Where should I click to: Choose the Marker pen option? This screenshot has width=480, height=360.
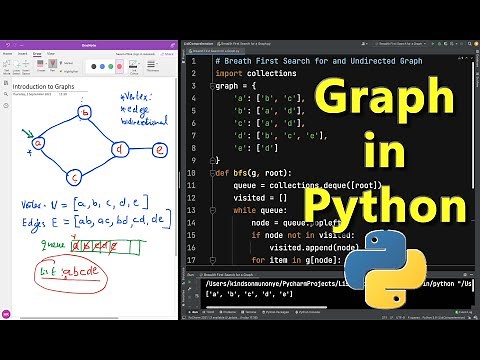click(66, 63)
